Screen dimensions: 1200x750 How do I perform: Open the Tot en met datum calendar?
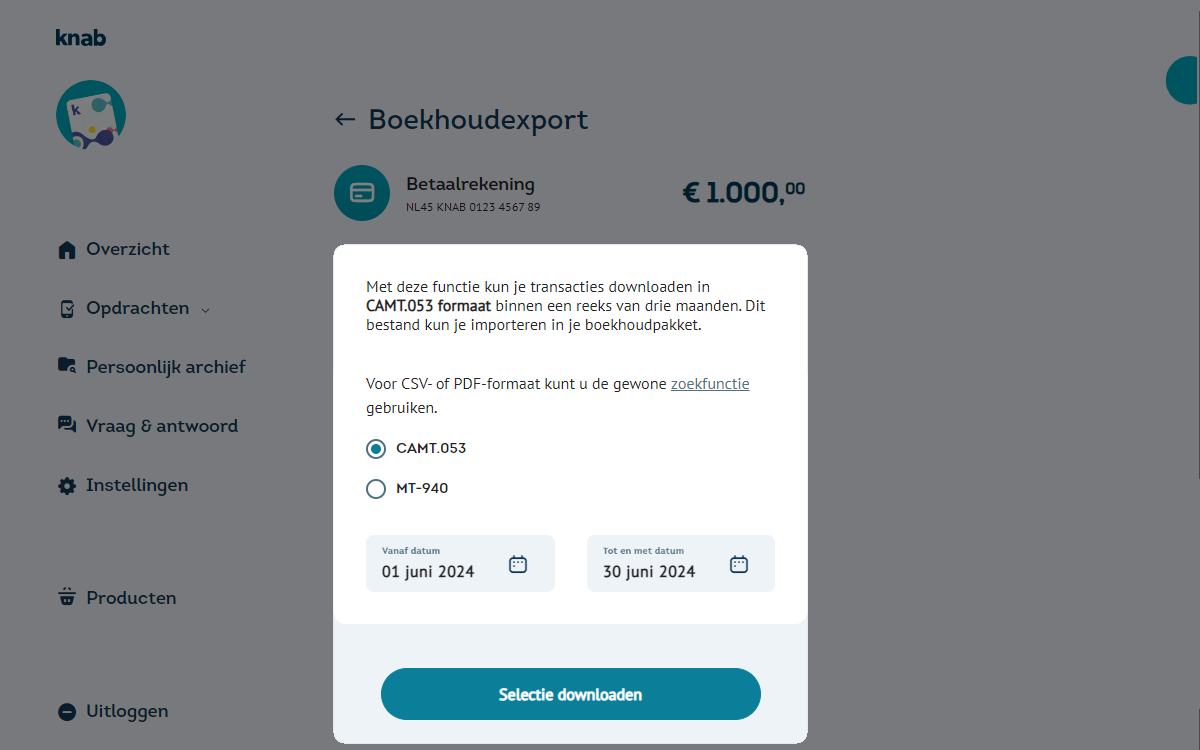point(739,564)
